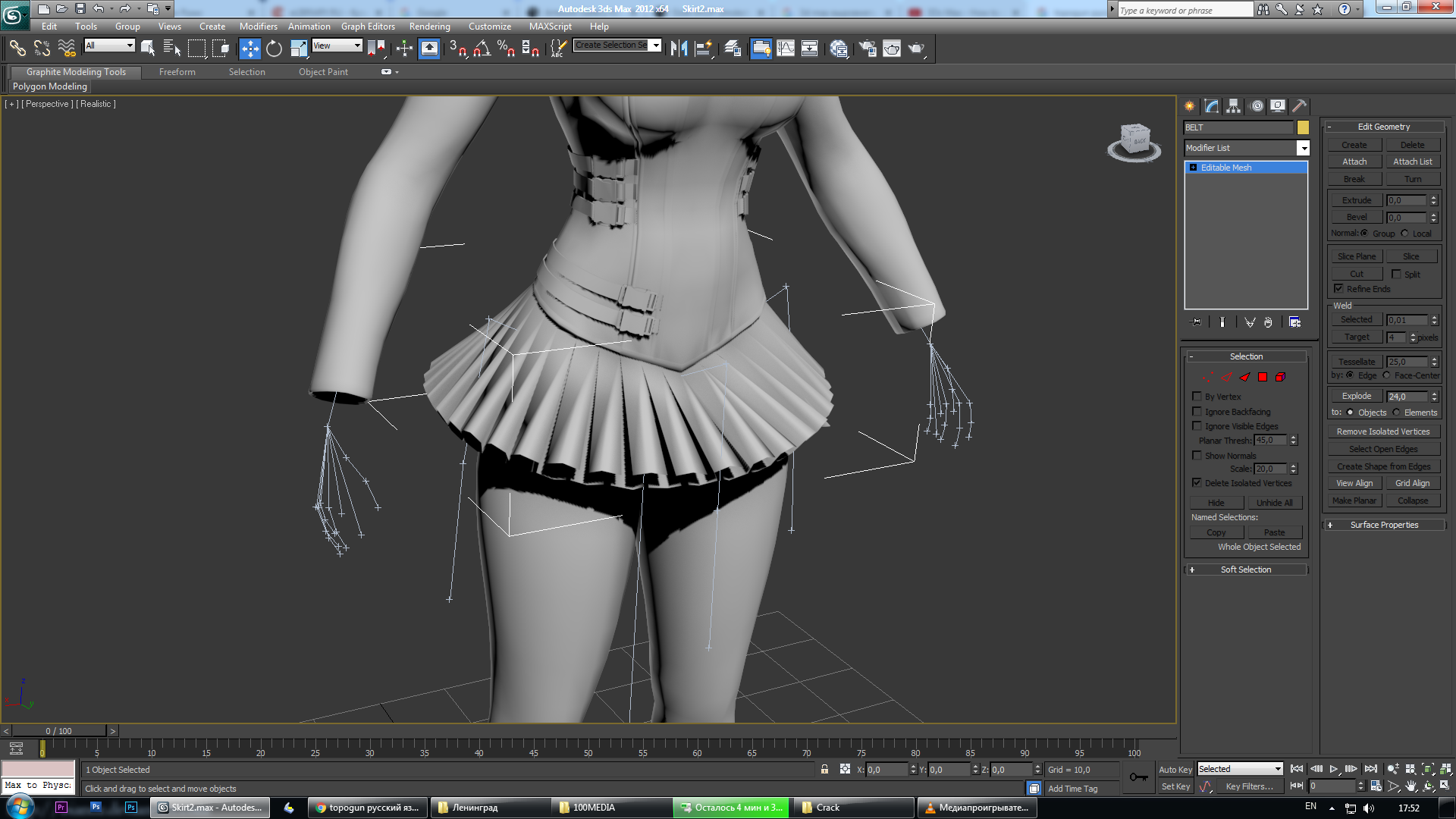Open the Modifier List dropdown

1303,148
